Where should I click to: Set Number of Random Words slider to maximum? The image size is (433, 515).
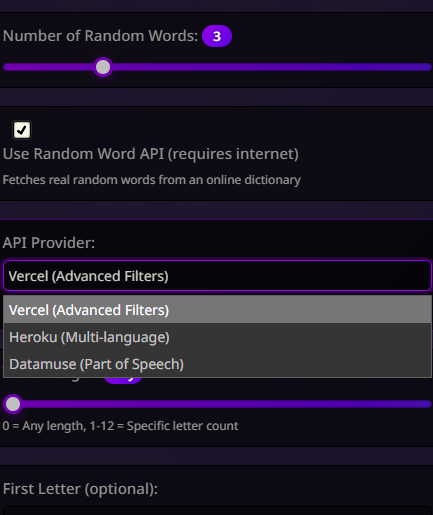(429, 67)
